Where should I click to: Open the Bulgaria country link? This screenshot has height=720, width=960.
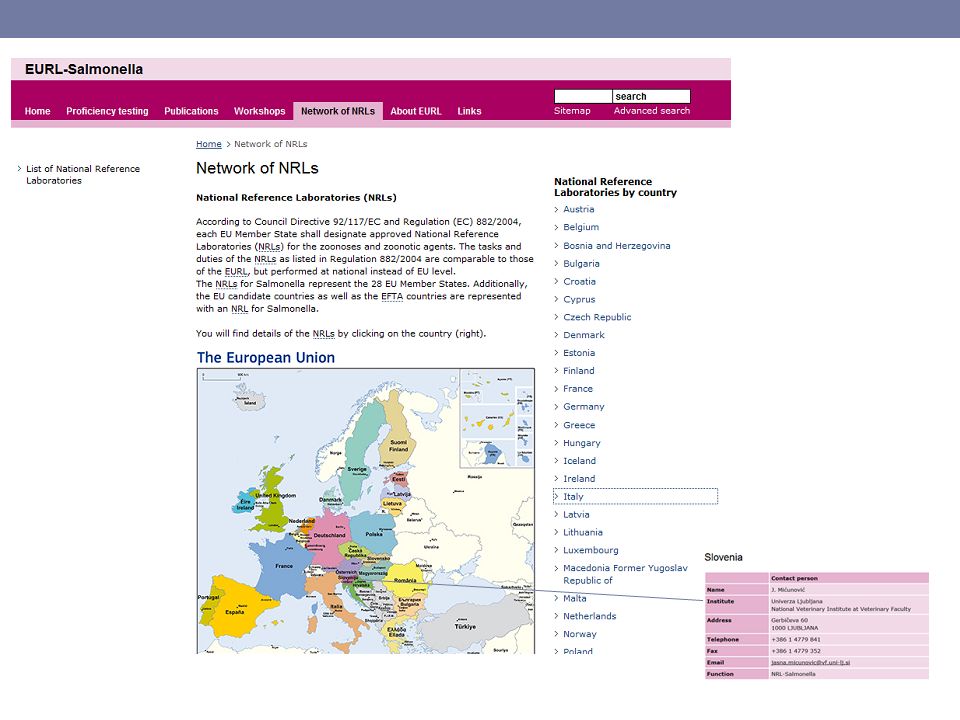[x=581, y=263]
